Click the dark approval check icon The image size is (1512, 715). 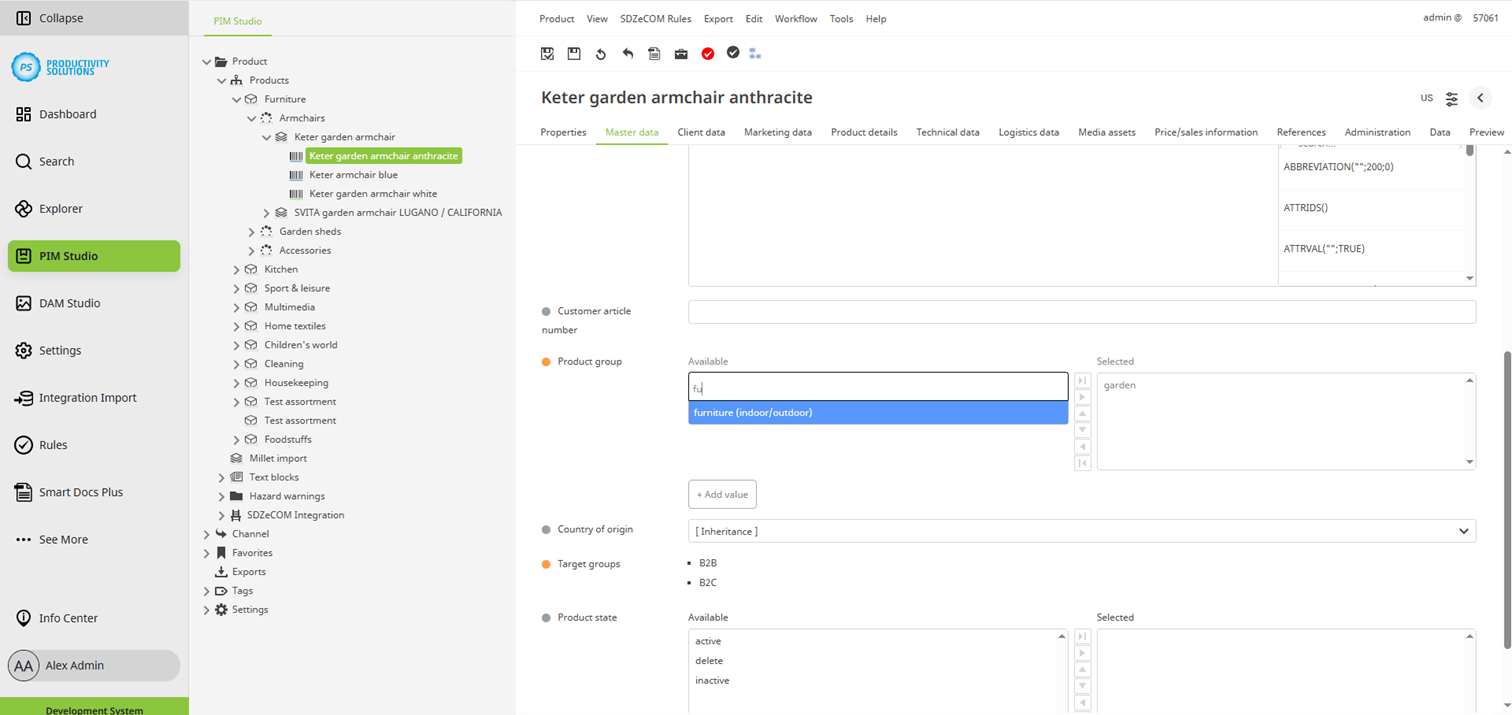733,54
